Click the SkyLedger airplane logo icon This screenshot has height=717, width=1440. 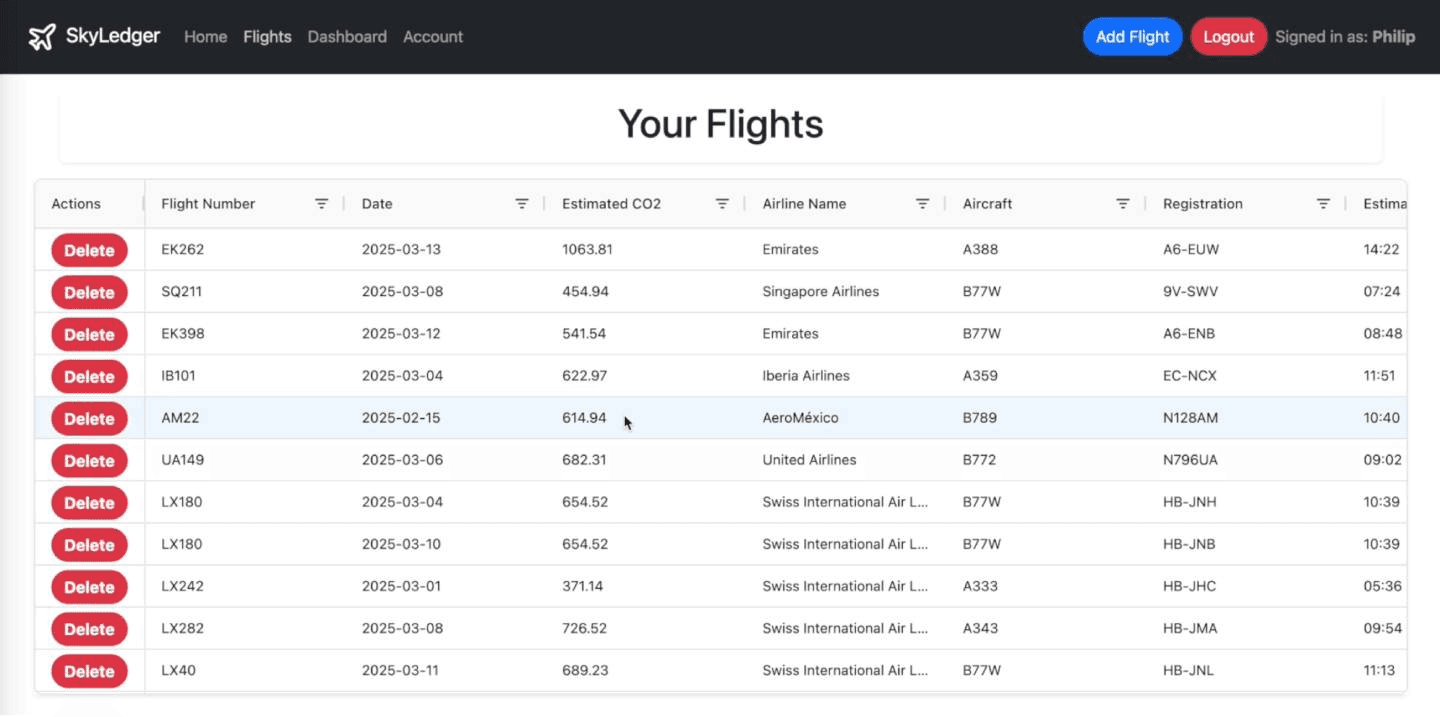42,37
